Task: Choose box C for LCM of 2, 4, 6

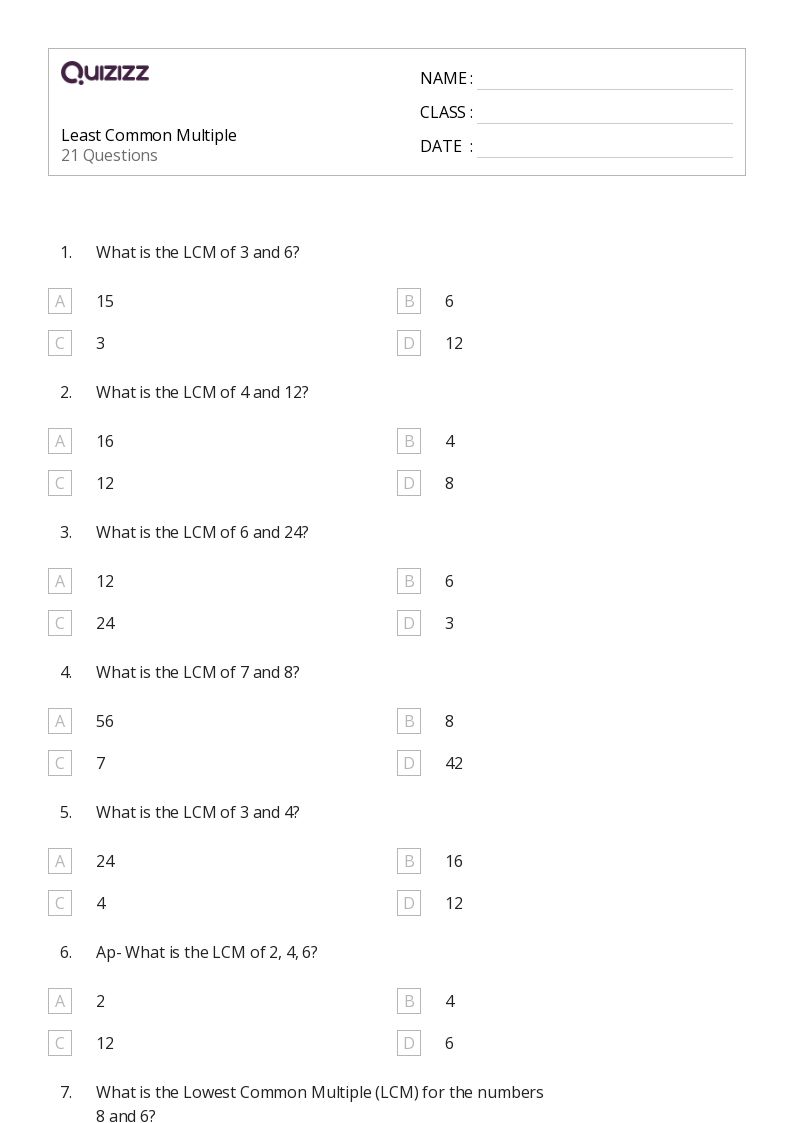Action: pos(60,1043)
